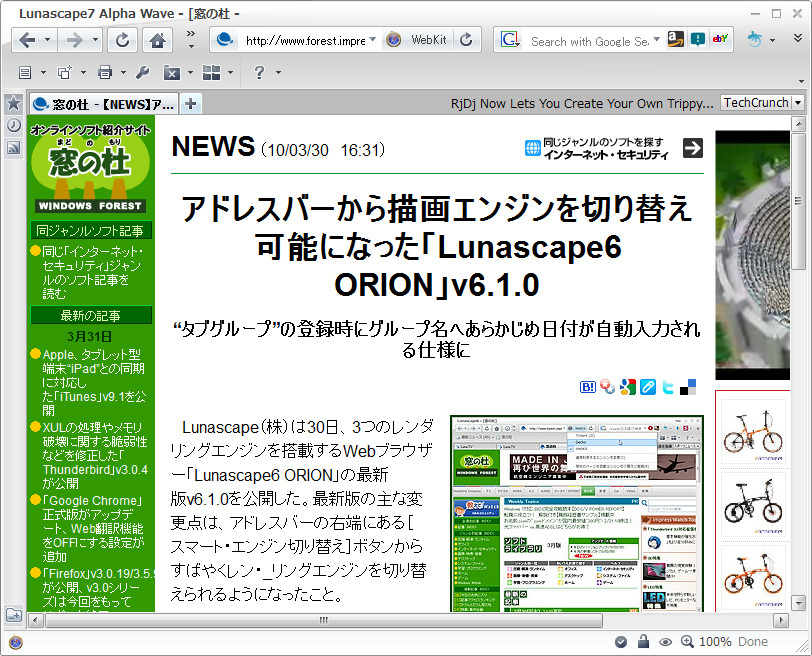Image resolution: width=812 pixels, height=656 pixels.
Task: Click the Print icon
Action: pyautogui.click(x=105, y=72)
